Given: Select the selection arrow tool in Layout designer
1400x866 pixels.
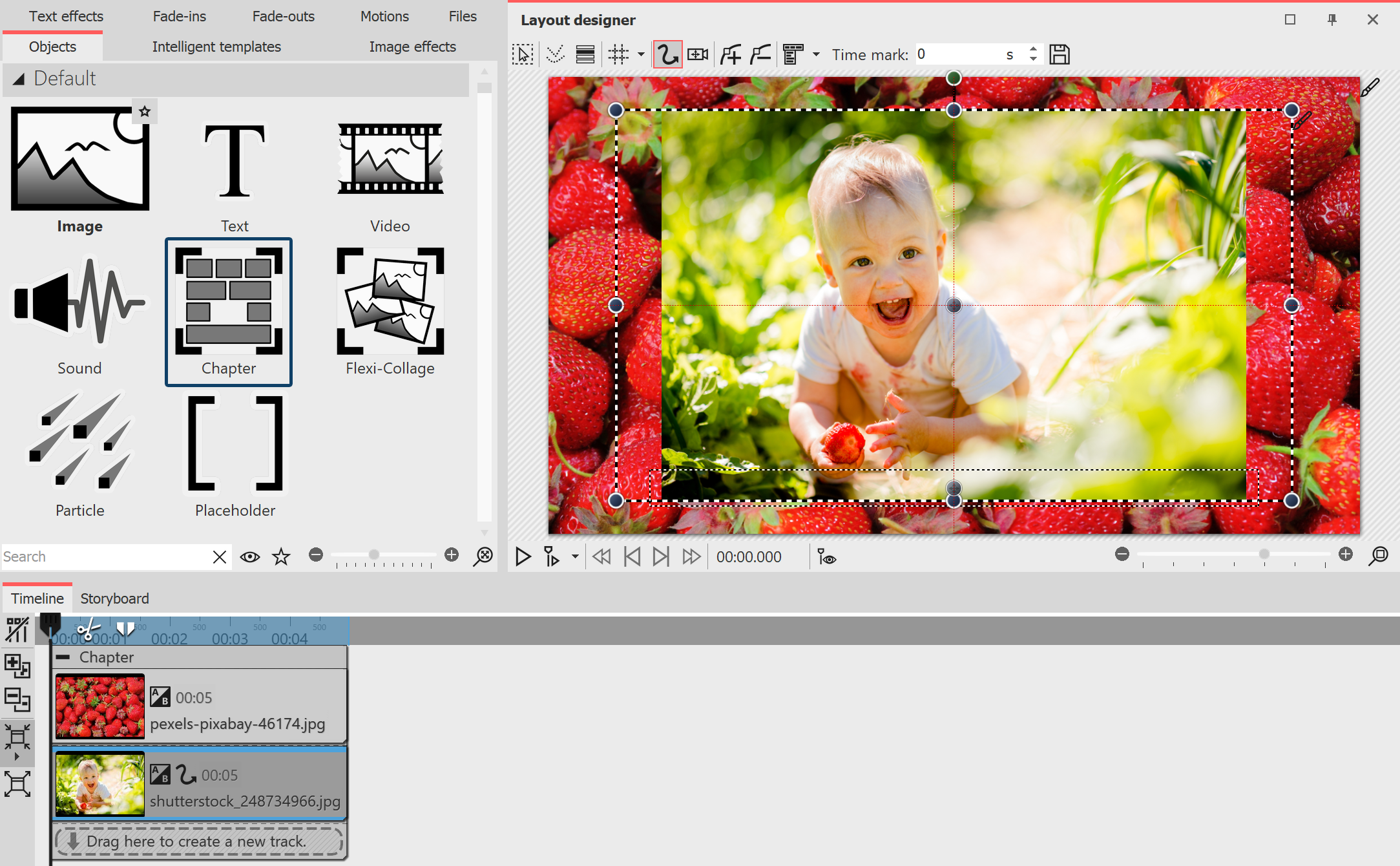Looking at the screenshot, I should (523, 54).
